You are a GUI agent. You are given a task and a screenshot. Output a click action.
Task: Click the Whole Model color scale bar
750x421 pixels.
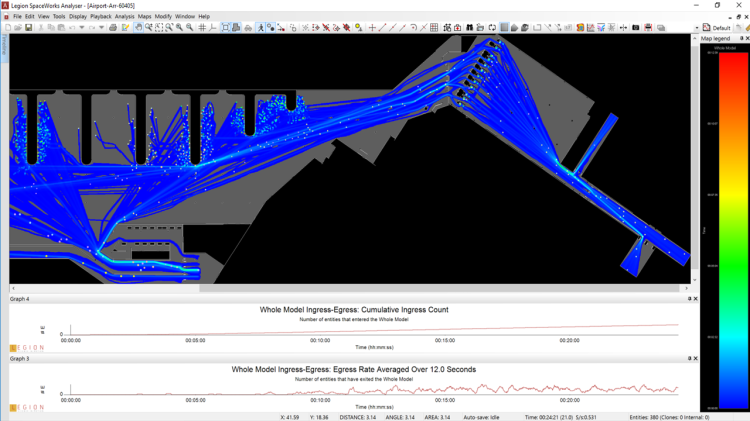click(734, 230)
